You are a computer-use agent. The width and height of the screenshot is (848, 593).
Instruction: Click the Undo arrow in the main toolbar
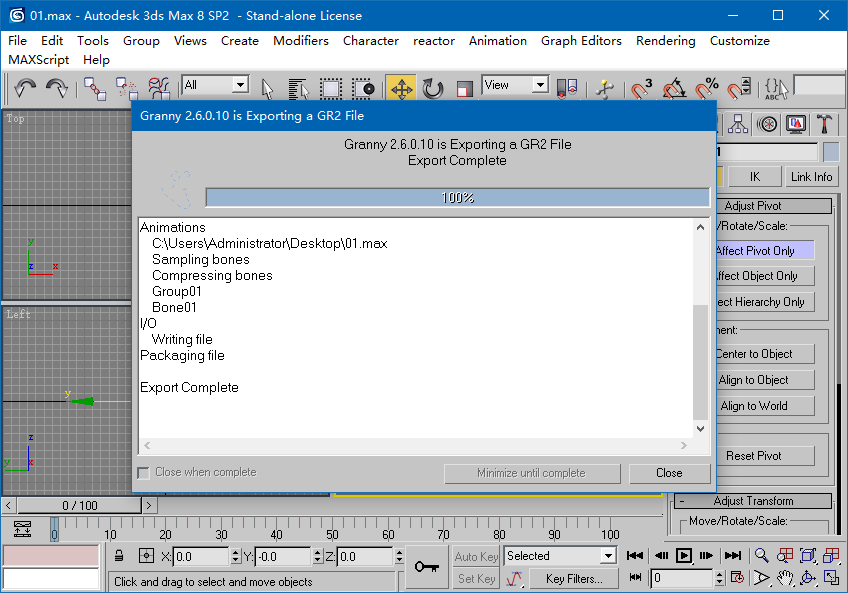tap(25, 88)
